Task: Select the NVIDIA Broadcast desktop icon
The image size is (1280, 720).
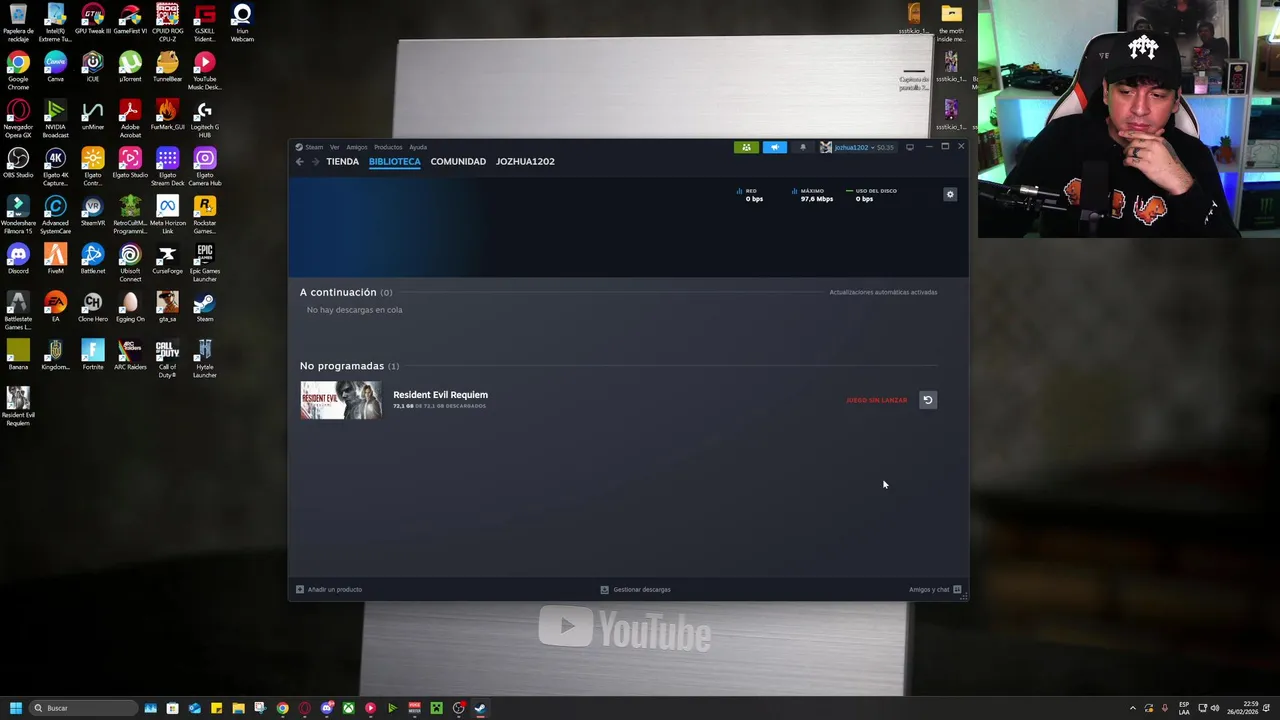Action: click(55, 119)
